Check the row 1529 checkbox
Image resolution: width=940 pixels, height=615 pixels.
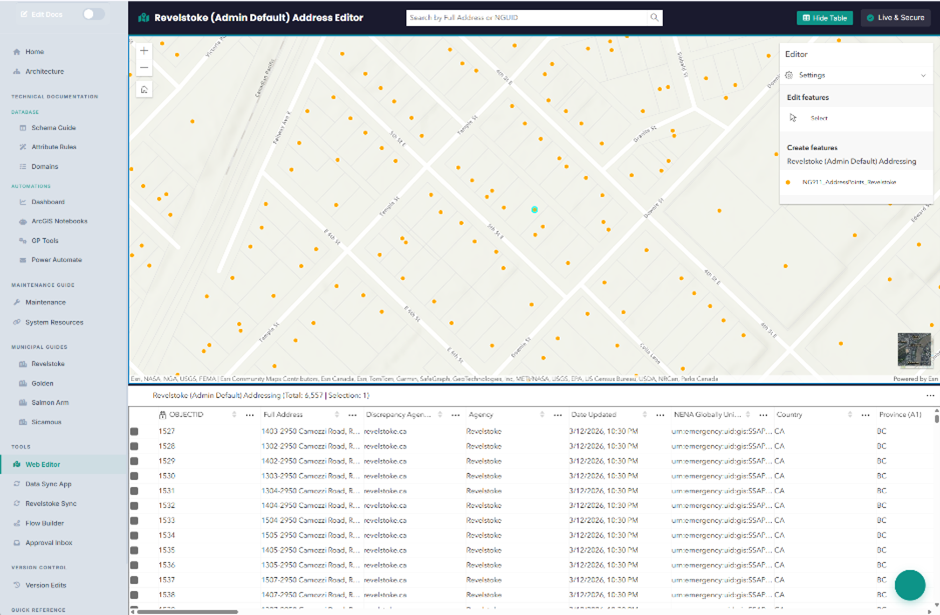134,461
